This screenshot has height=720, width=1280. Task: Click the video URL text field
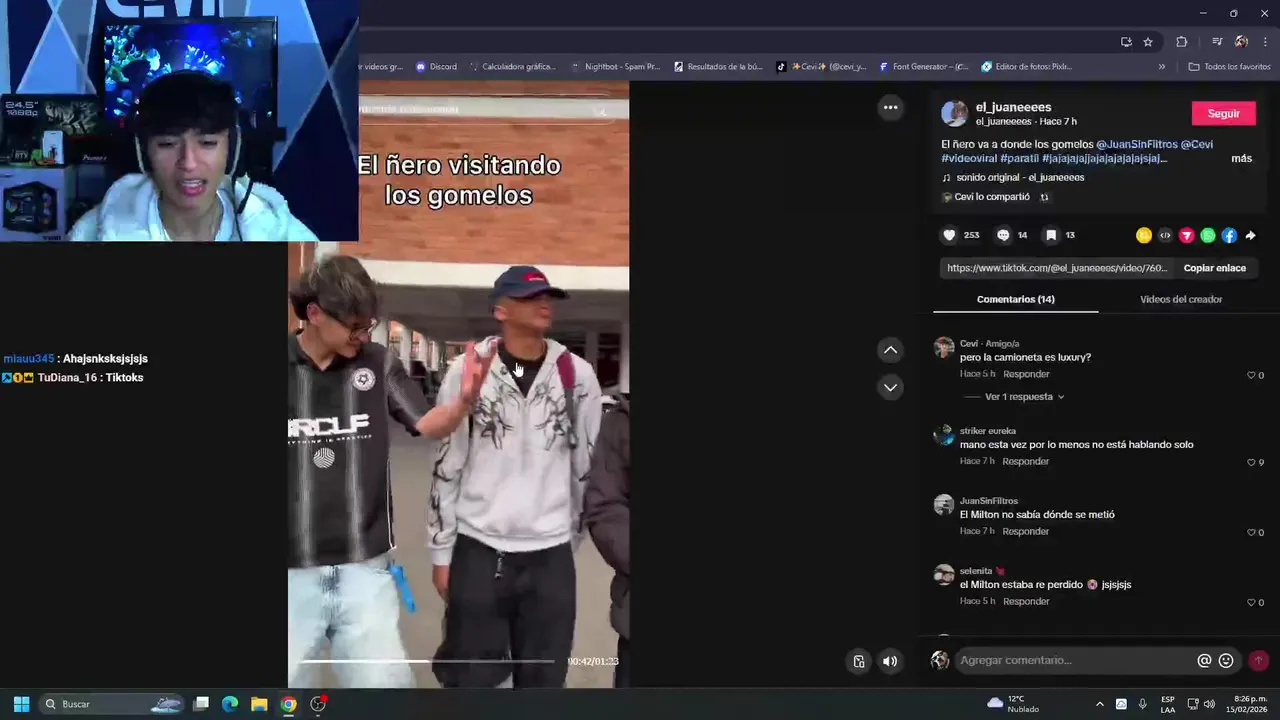pyautogui.click(x=1056, y=268)
